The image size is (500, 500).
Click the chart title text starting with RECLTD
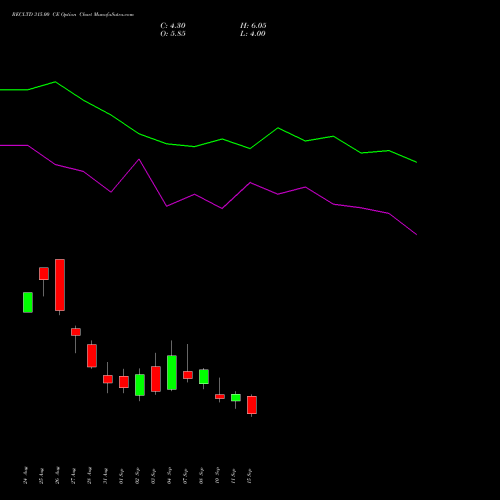point(73,15)
